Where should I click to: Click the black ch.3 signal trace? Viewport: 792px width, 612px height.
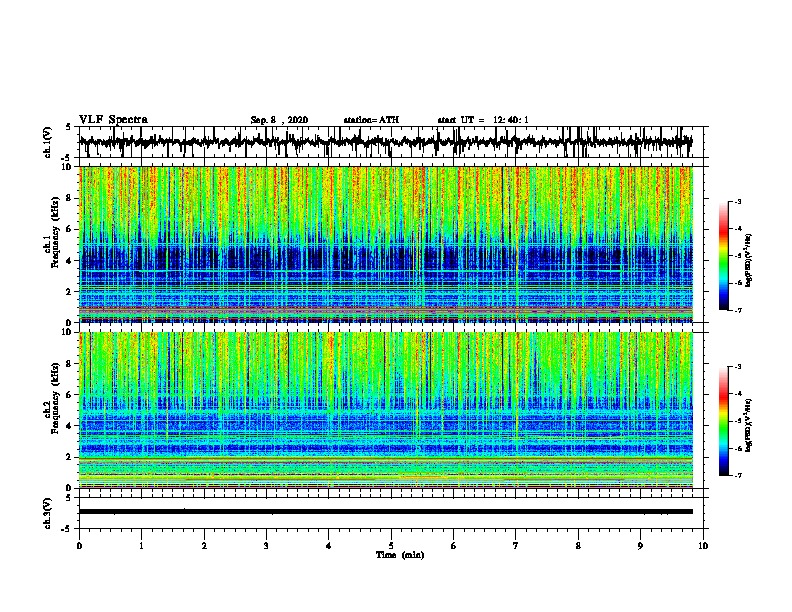click(x=385, y=512)
